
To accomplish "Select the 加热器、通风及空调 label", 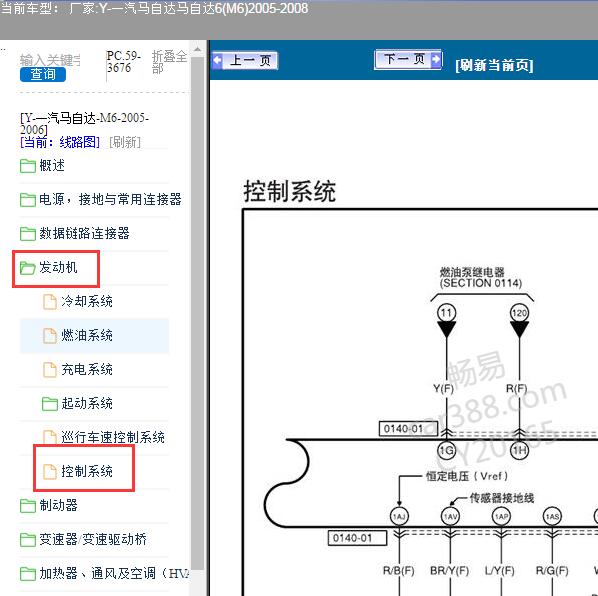I will coord(114,573).
